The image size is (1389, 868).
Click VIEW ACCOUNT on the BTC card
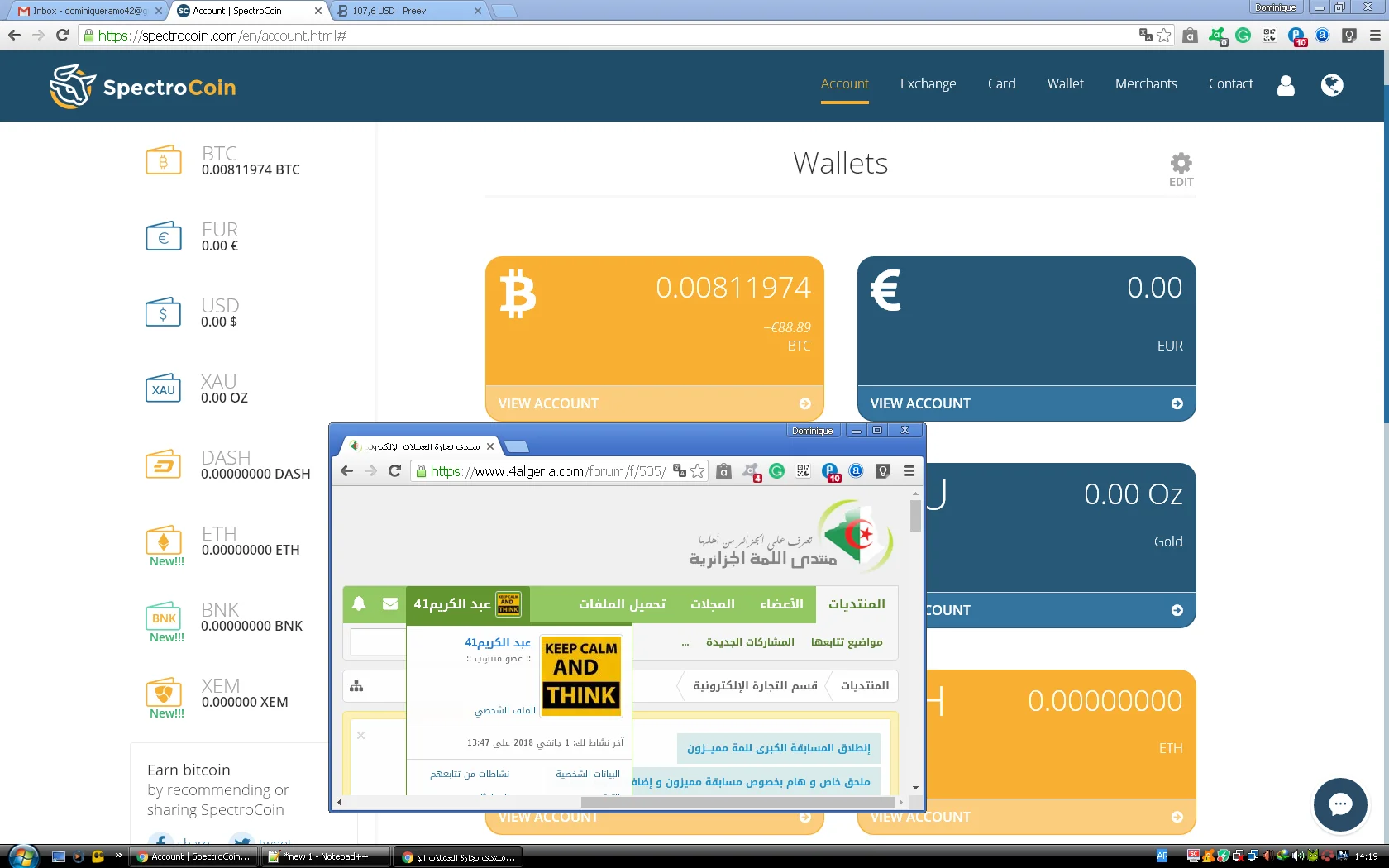coord(654,403)
